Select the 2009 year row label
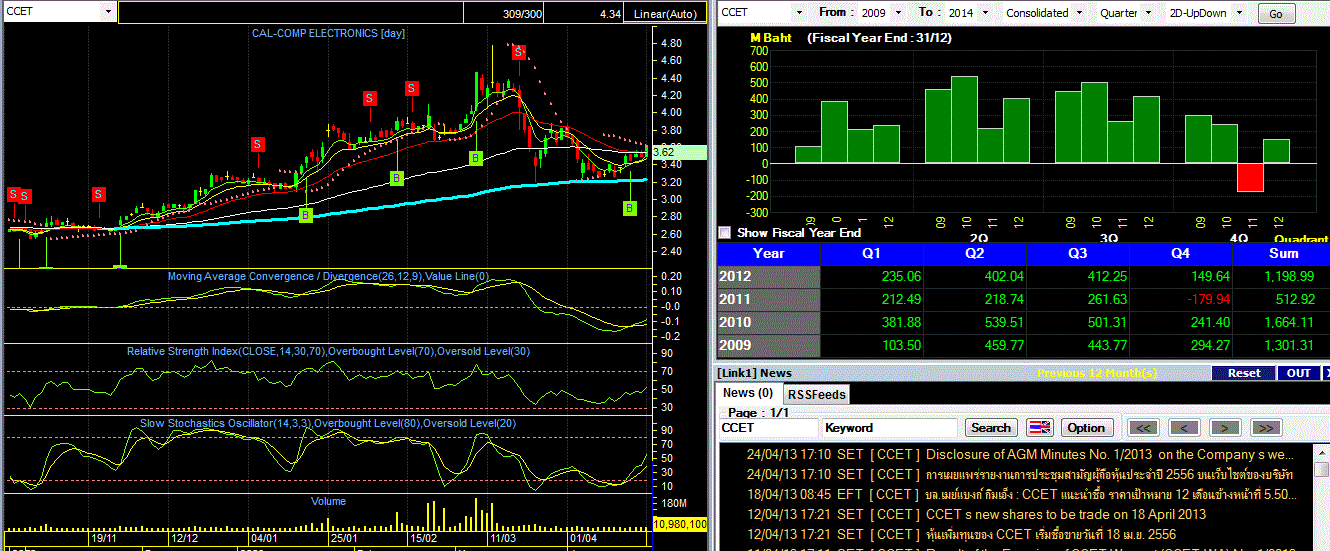The width and height of the screenshot is (1330, 551). click(768, 345)
